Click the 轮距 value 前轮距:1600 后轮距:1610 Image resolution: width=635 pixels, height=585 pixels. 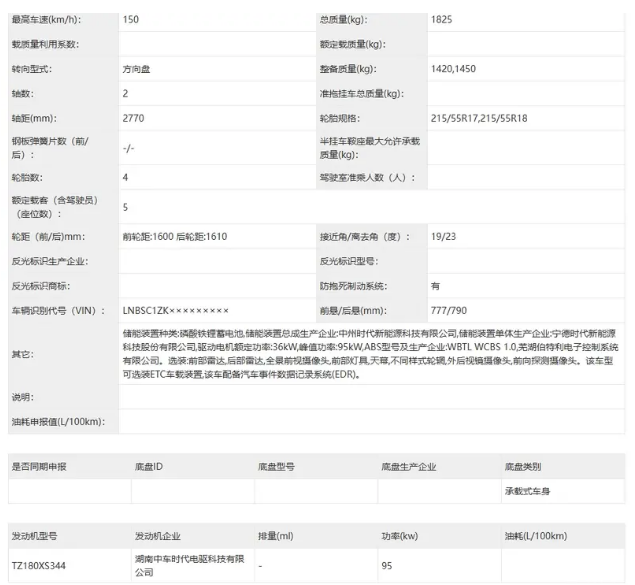(x=175, y=237)
